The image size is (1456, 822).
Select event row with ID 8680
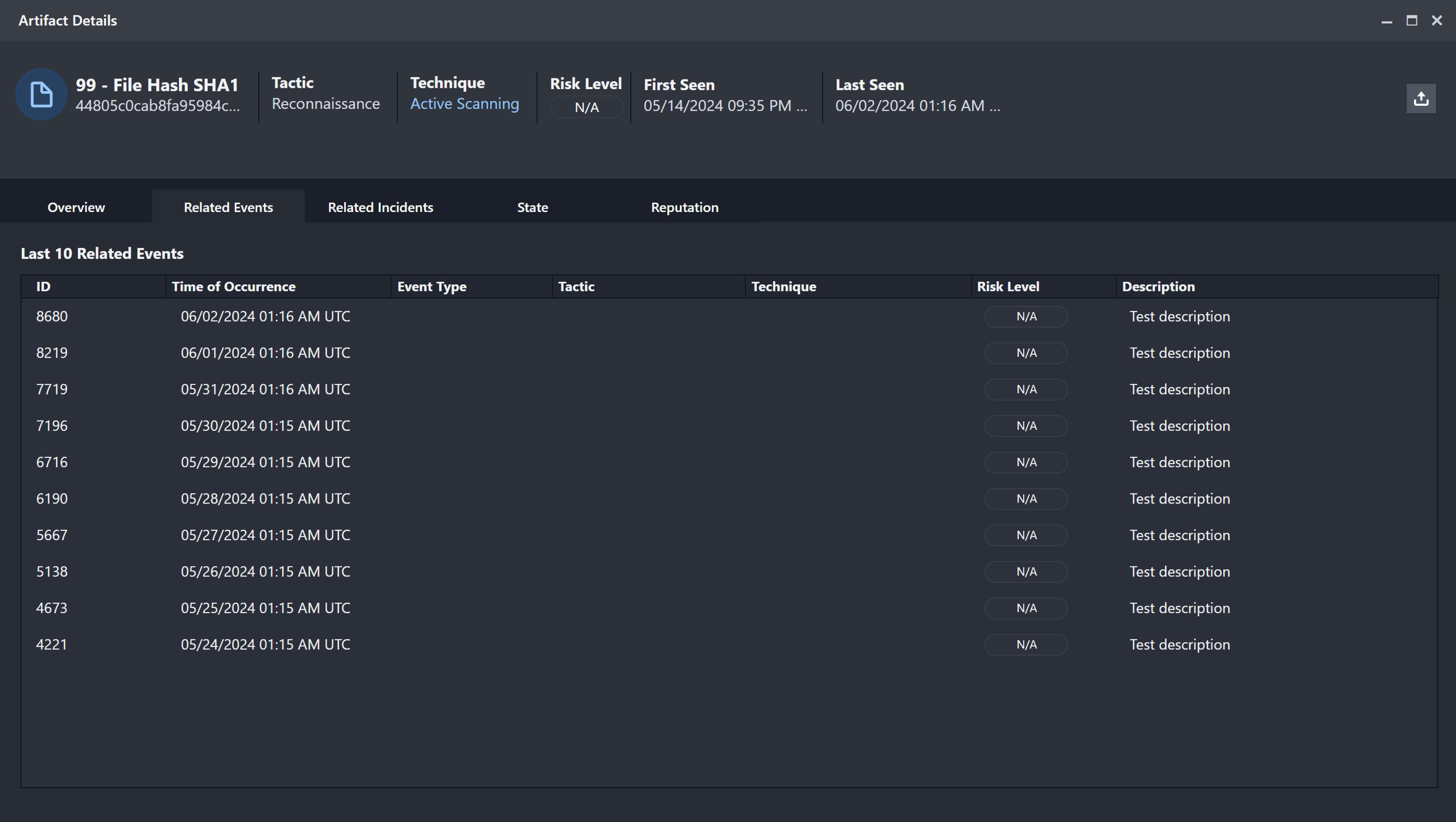tap(52, 316)
